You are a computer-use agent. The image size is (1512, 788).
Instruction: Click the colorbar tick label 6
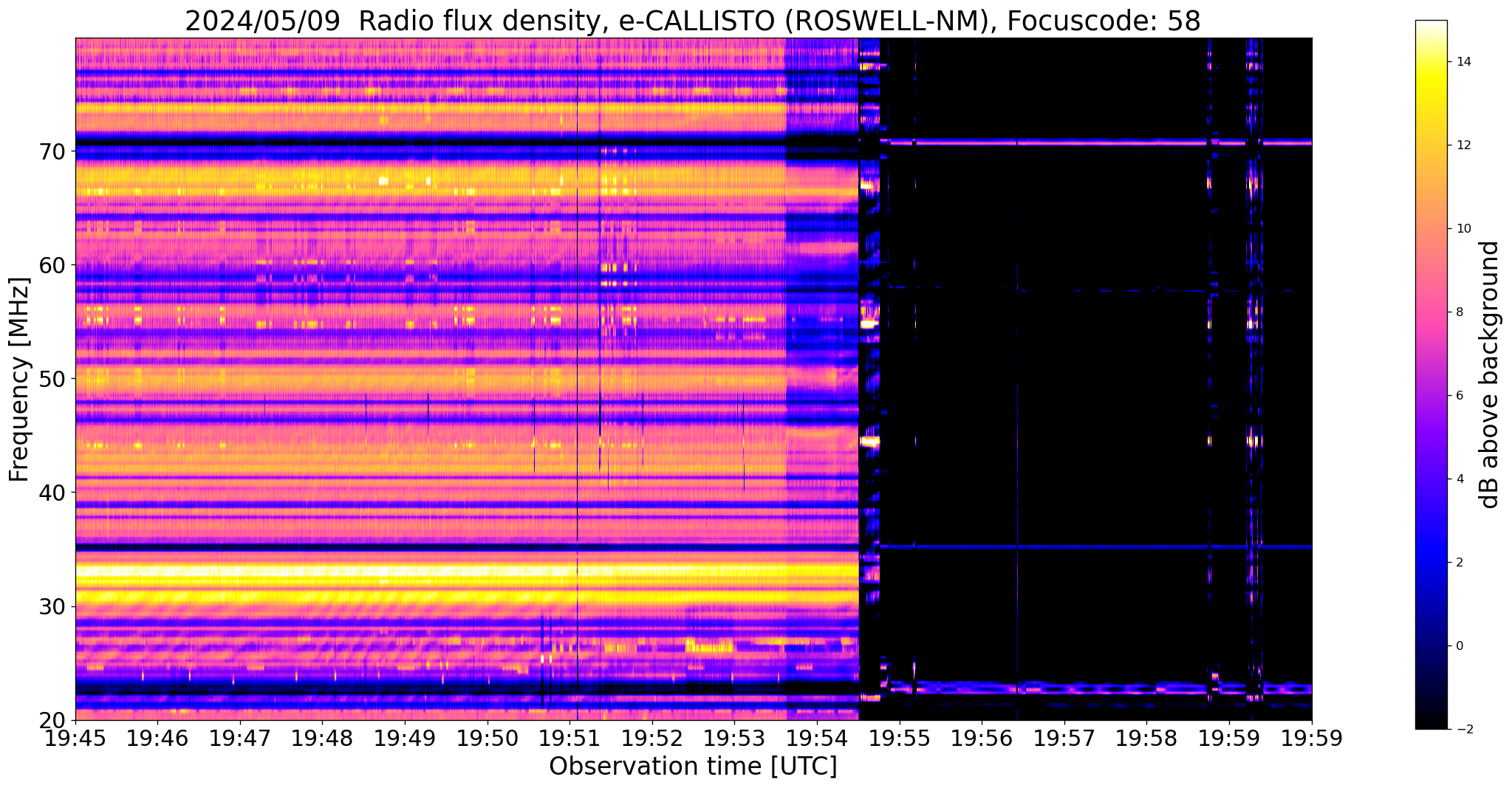pyautogui.click(x=1459, y=396)
